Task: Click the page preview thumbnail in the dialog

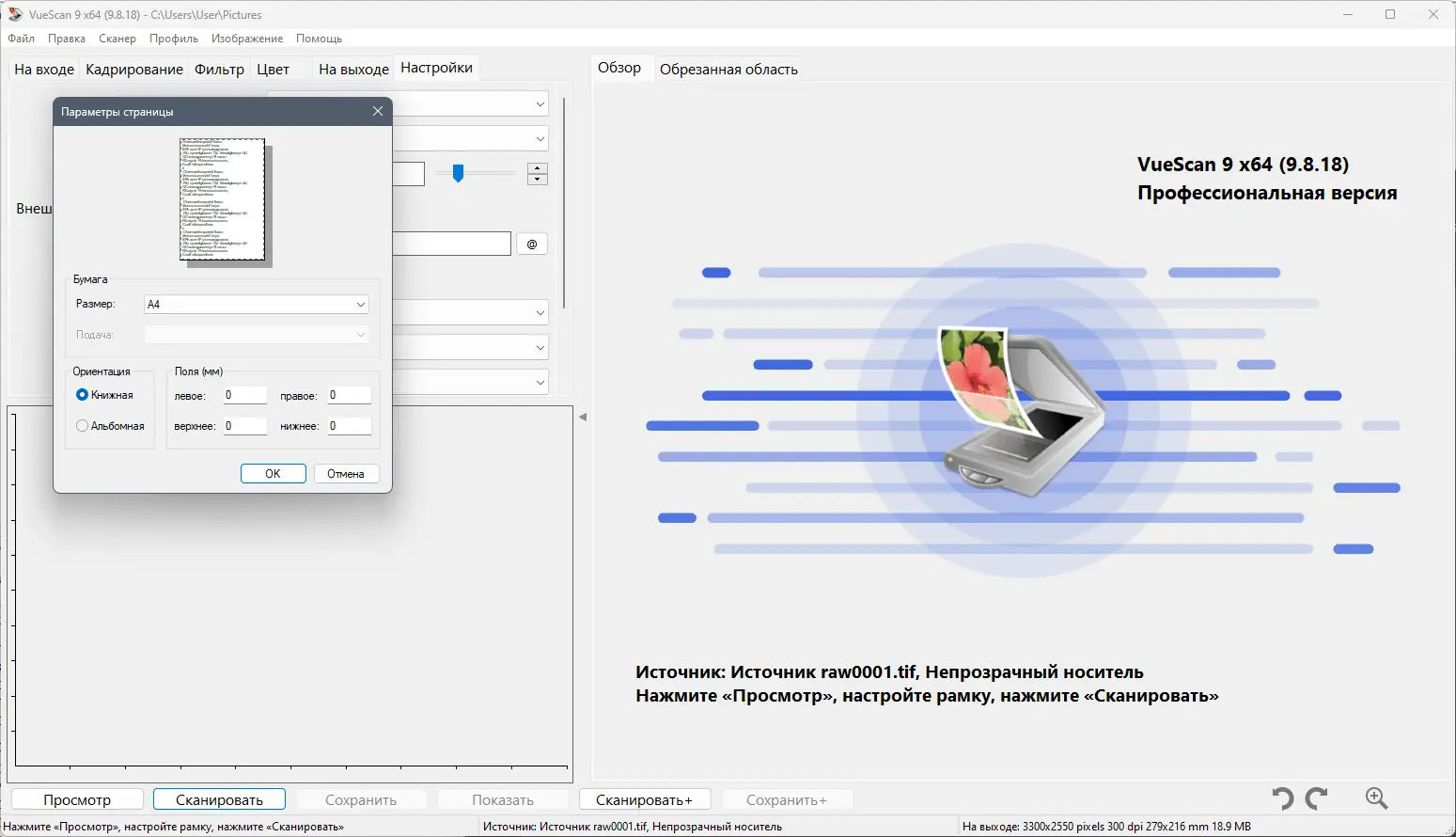Action: coord(223,199)
